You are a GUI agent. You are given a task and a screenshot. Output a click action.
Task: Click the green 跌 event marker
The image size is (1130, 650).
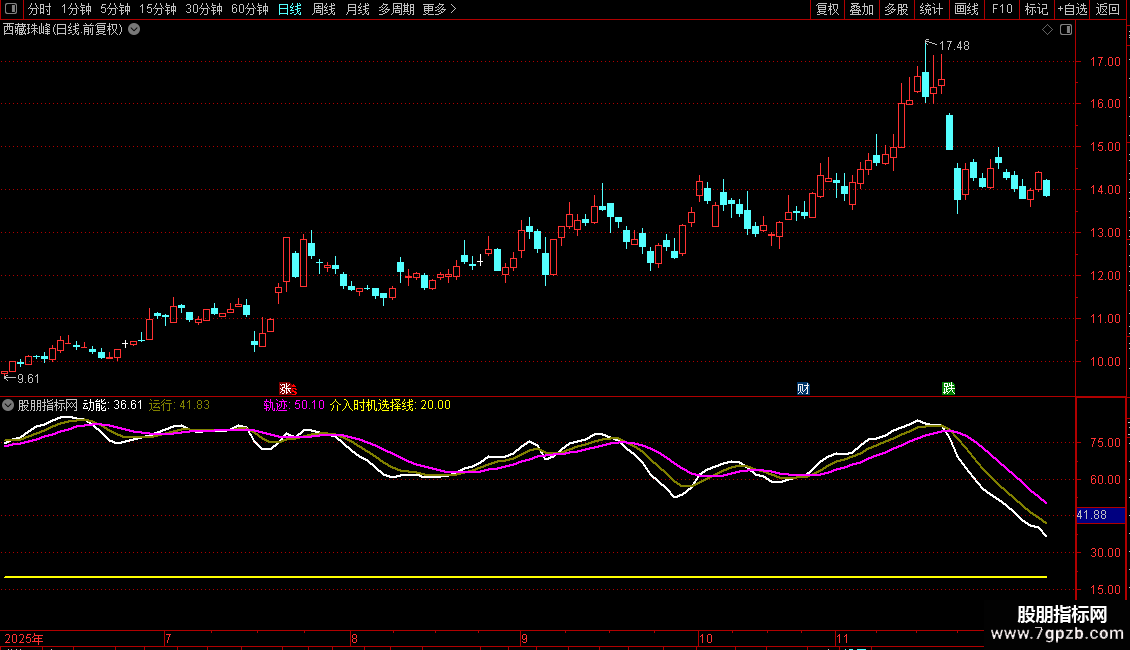(x=949, y=388)
